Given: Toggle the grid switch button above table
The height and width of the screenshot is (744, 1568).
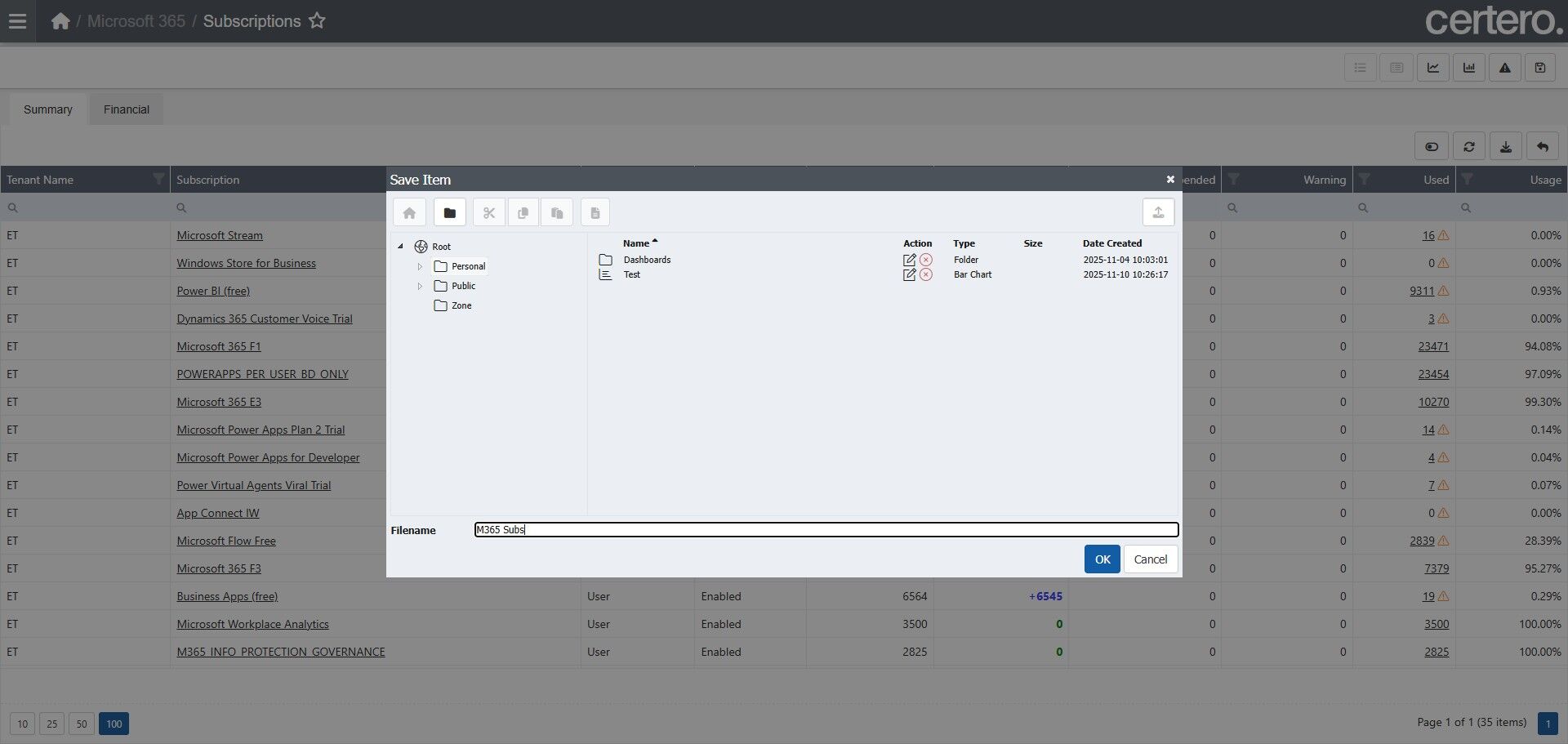Looking at the screenshot, I should pos(1432,146).
